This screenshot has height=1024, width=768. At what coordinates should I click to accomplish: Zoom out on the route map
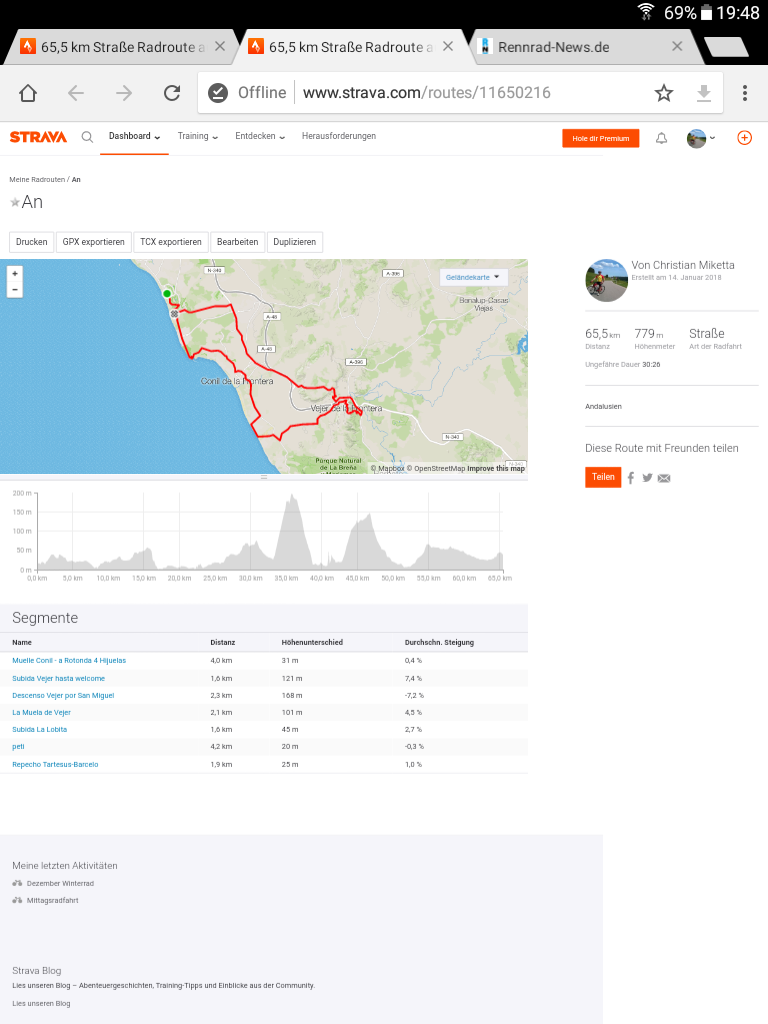(x=14, y=290)
